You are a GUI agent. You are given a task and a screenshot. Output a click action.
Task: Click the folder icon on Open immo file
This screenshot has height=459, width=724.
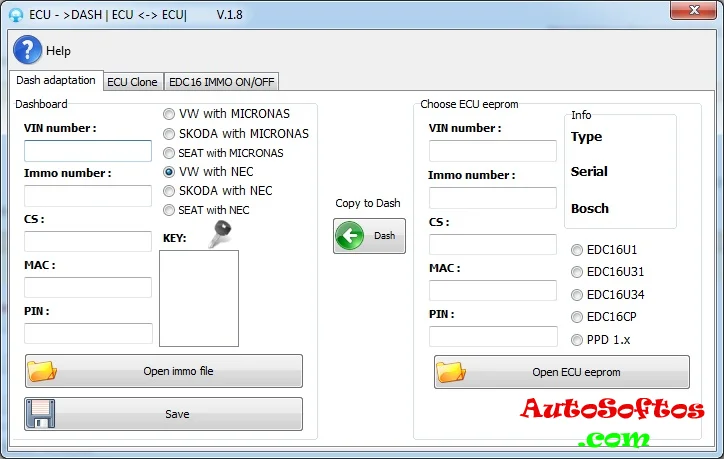point(43,371)
